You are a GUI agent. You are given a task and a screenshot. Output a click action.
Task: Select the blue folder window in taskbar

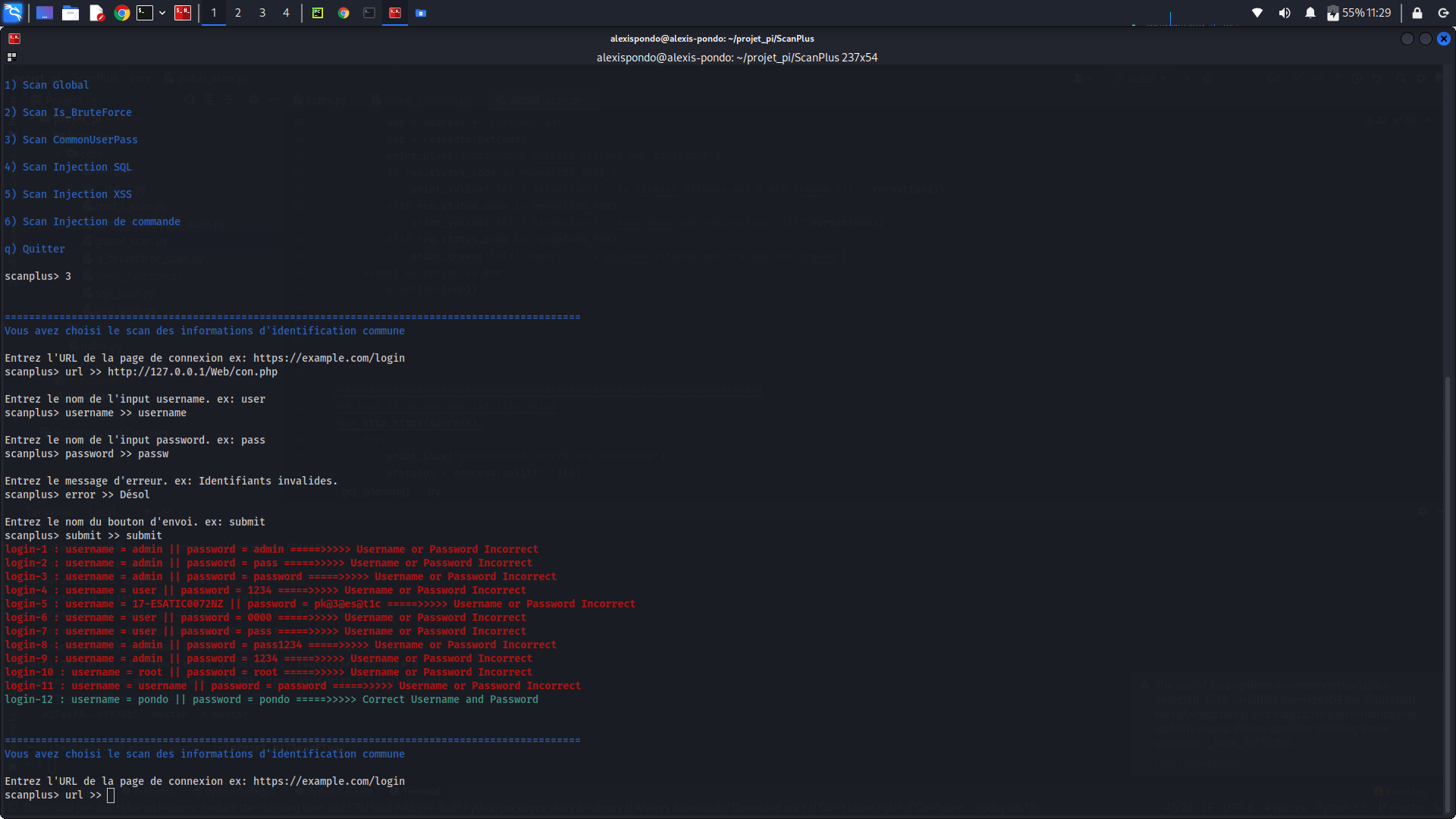pos(422,13)
